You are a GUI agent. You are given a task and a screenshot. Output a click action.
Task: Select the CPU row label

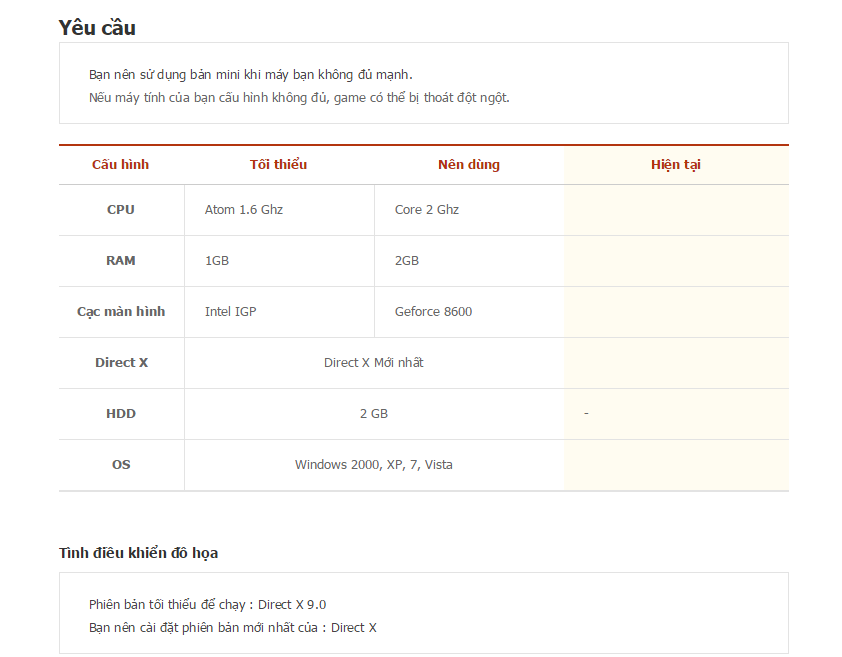(120, 210)
